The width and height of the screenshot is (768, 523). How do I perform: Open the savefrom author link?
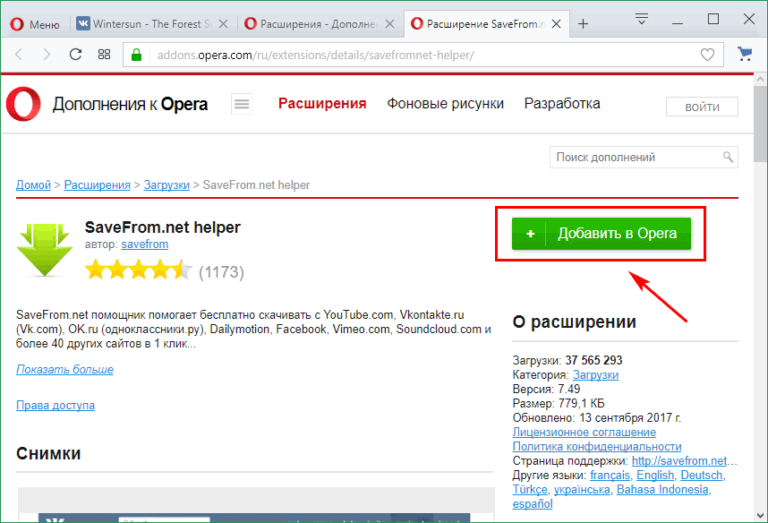click(x=144, y=244)
